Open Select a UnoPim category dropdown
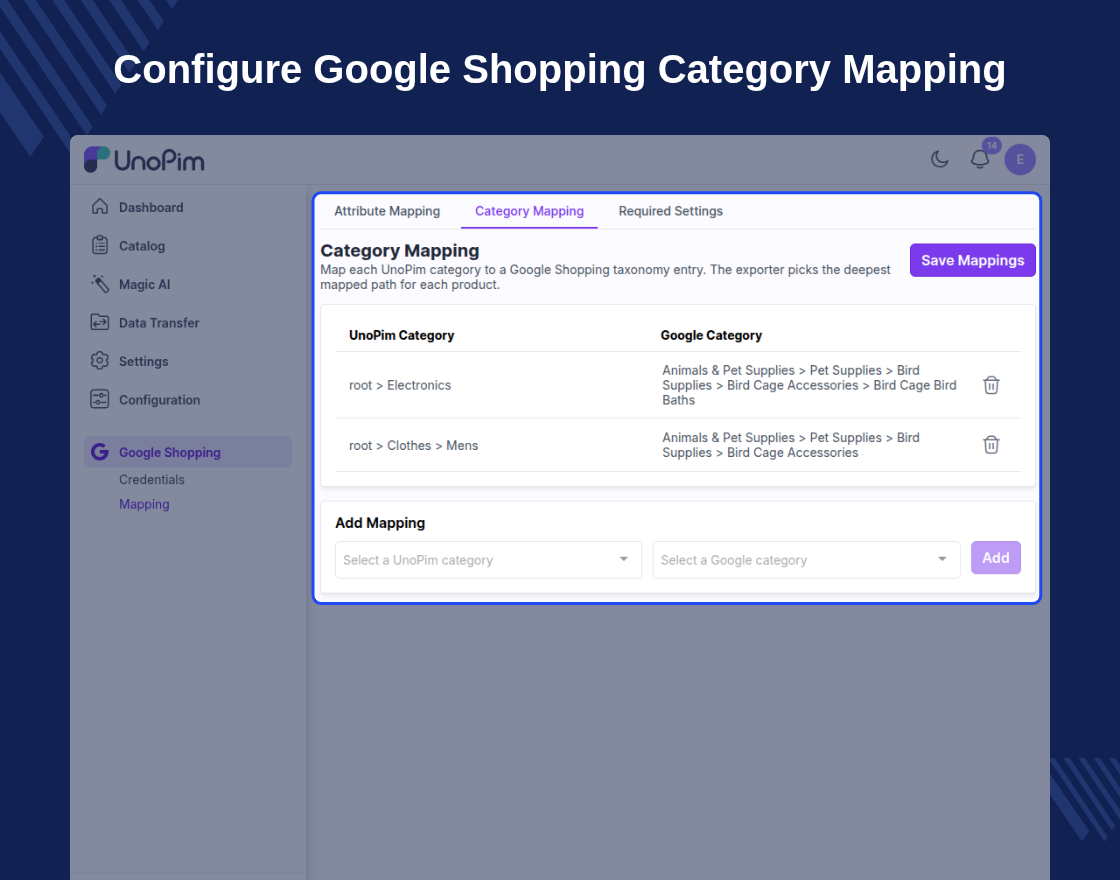 tap(489, 560)
